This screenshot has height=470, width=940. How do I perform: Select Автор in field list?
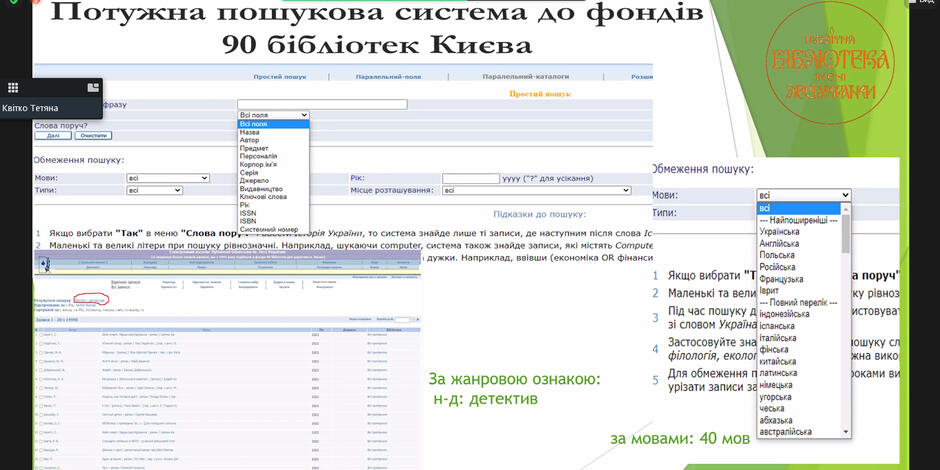pyautogui.click(x=249, y=140)
